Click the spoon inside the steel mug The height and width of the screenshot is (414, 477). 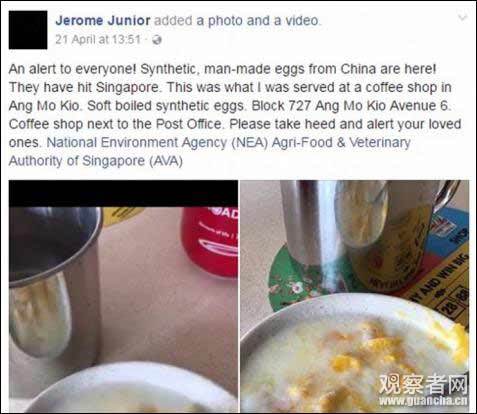(361, 213)
